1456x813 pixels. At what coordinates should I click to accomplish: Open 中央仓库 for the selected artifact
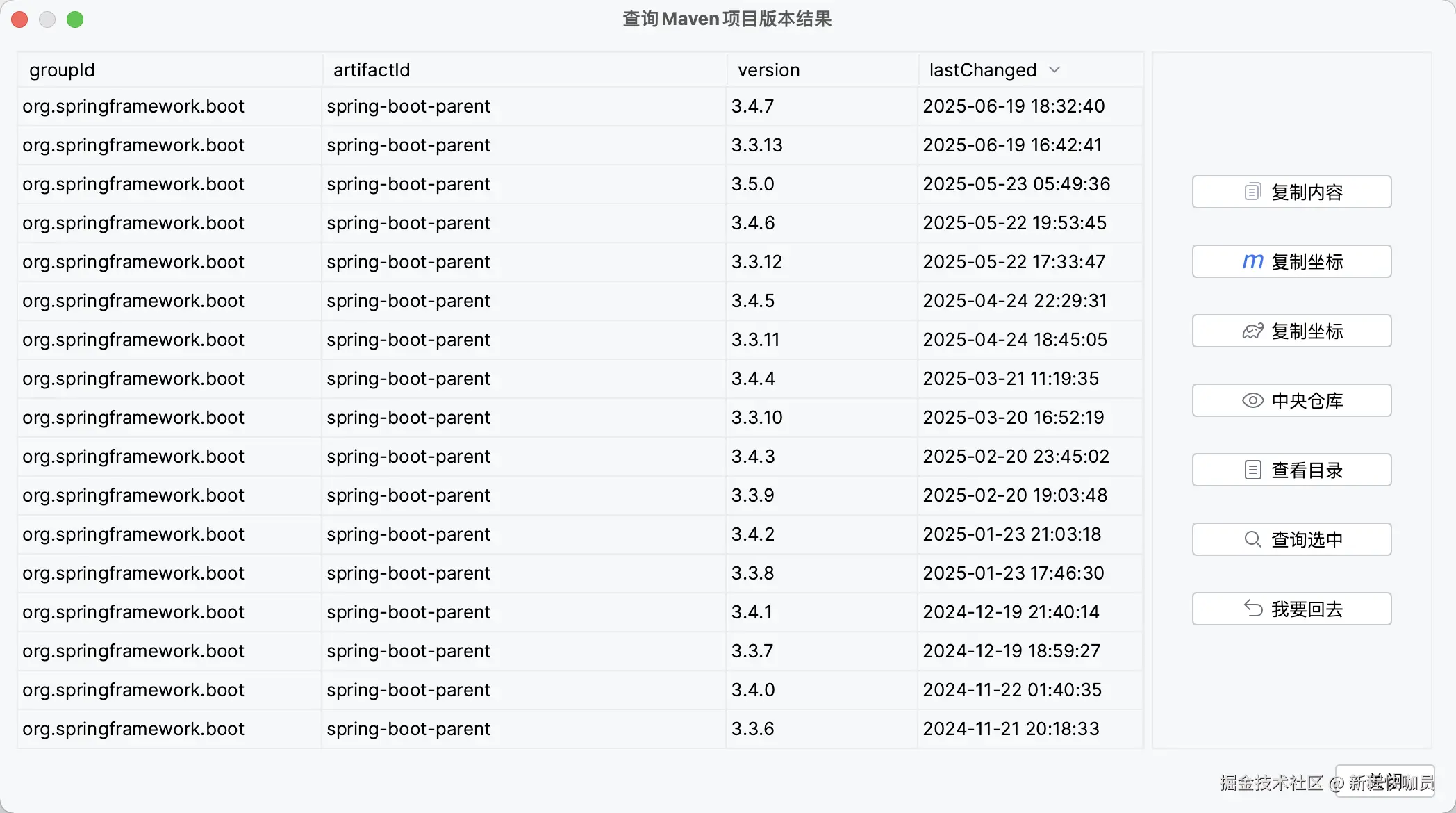(1291, 400)
